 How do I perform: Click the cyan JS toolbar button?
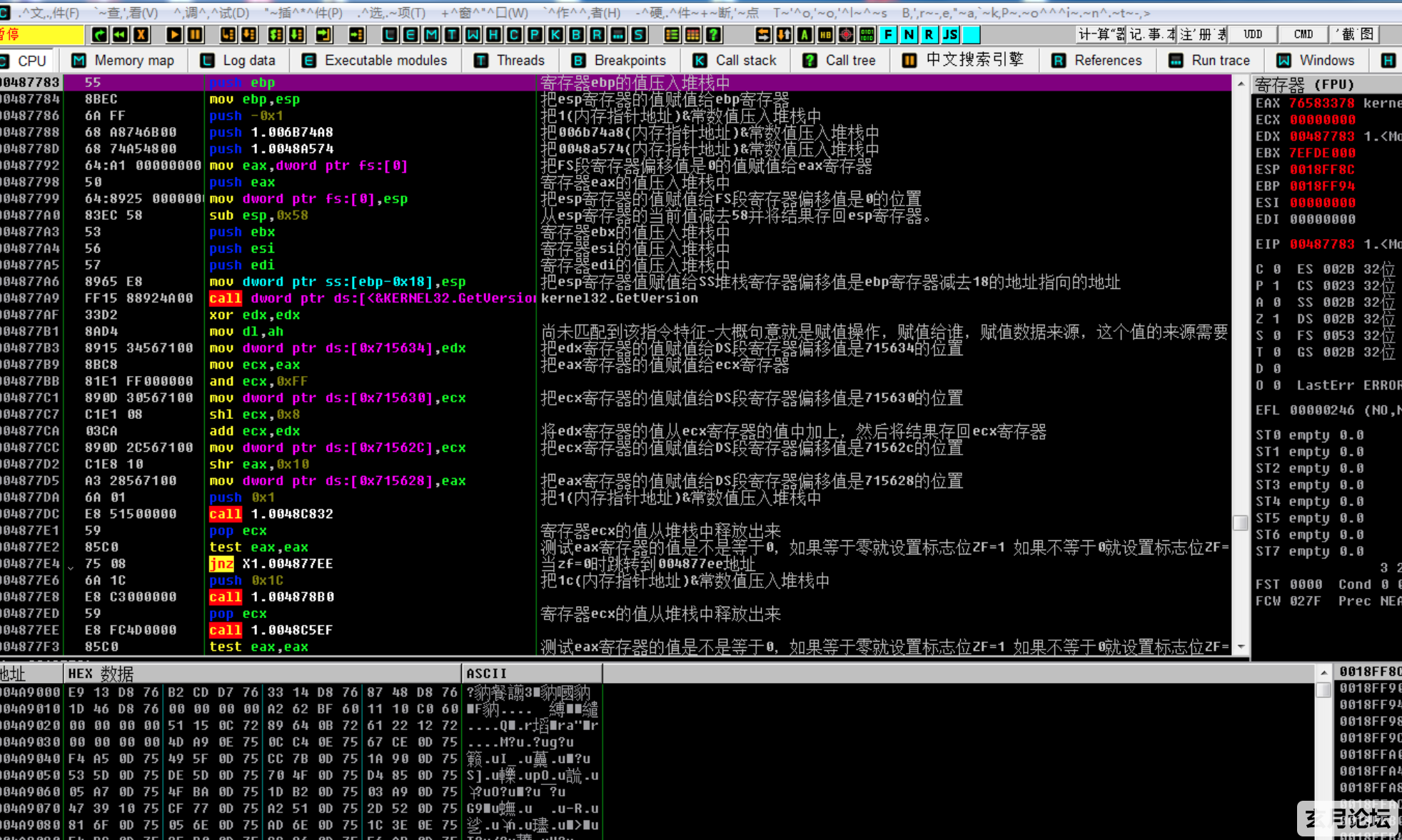coord(950,34)
